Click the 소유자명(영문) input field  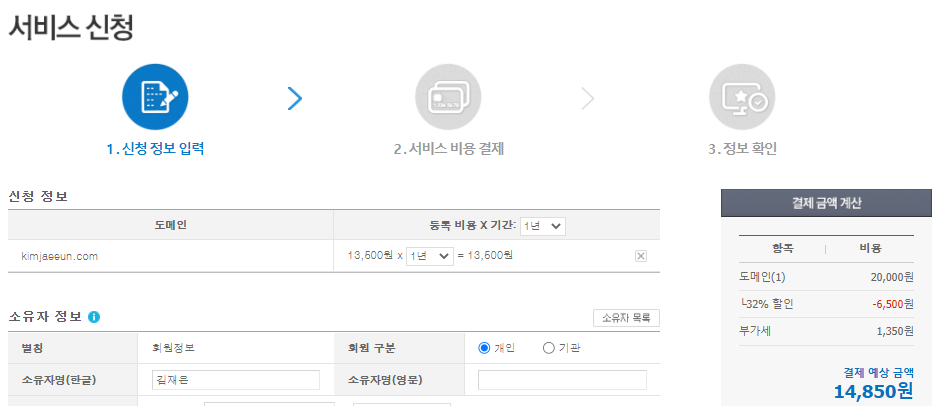(x=562, y=380)
